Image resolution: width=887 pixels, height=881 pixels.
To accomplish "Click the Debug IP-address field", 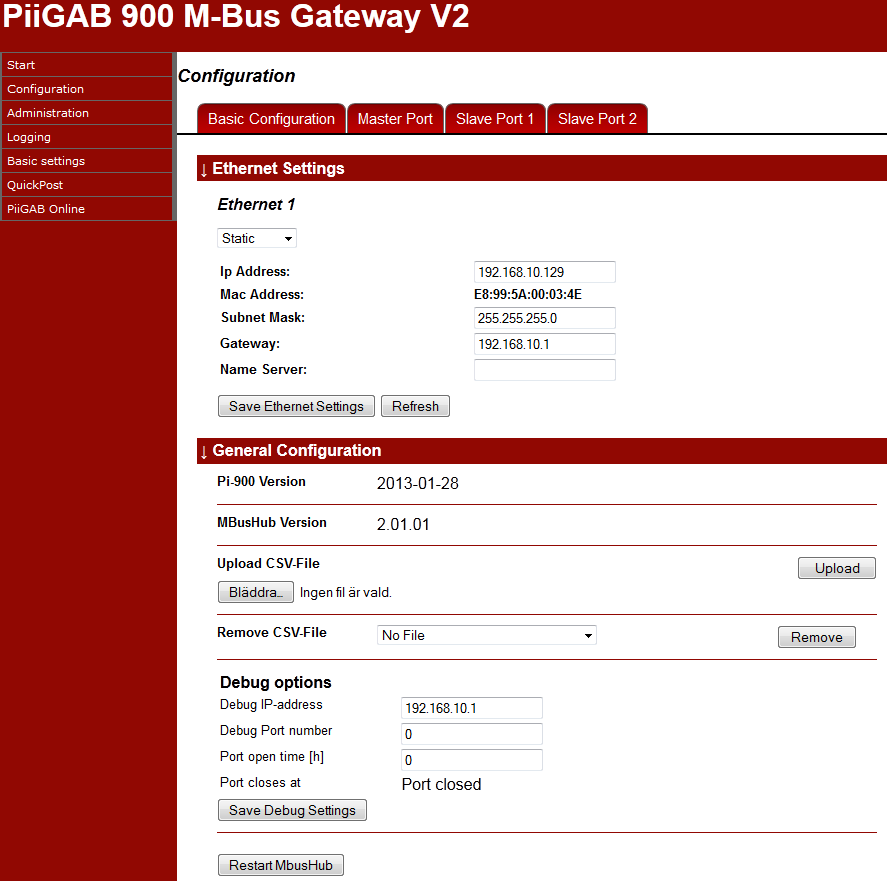I will point(472,708).
